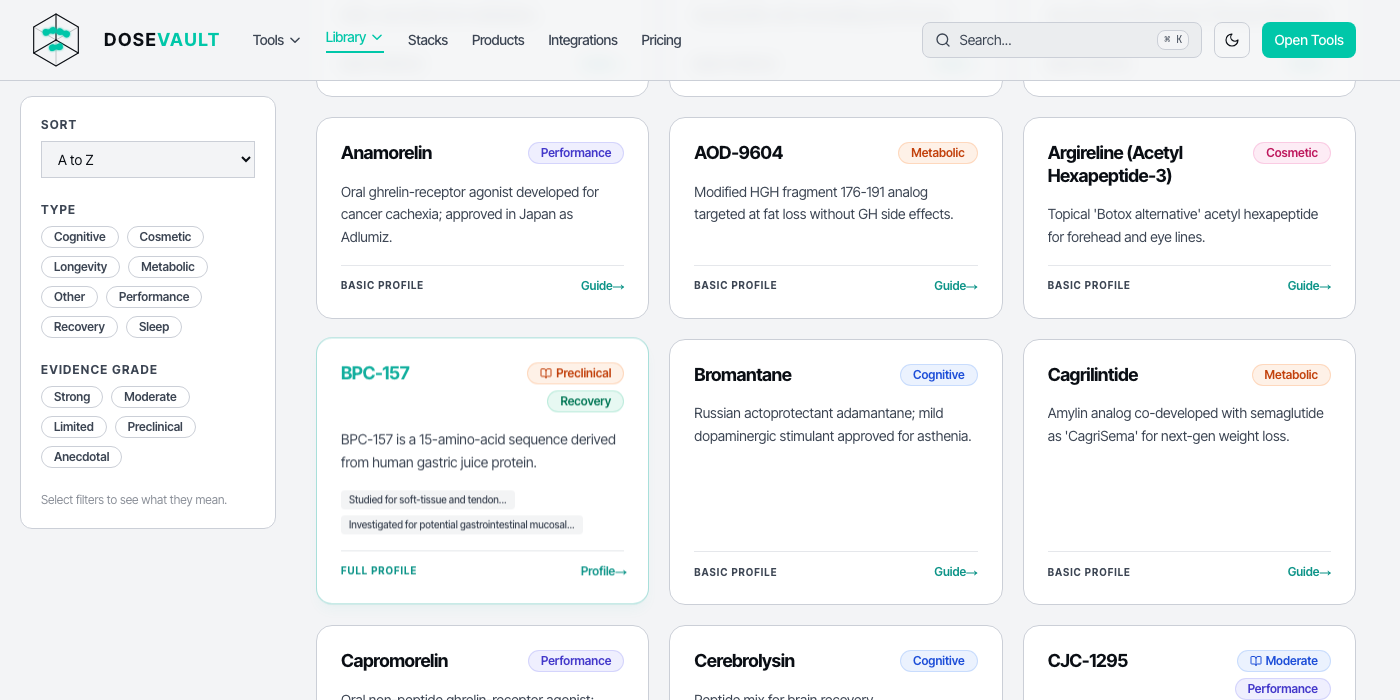Click the Moderate badge on the CJC-1295 card
Viewport: 1400px width, 700px height.
click(x=1284, y=661)
